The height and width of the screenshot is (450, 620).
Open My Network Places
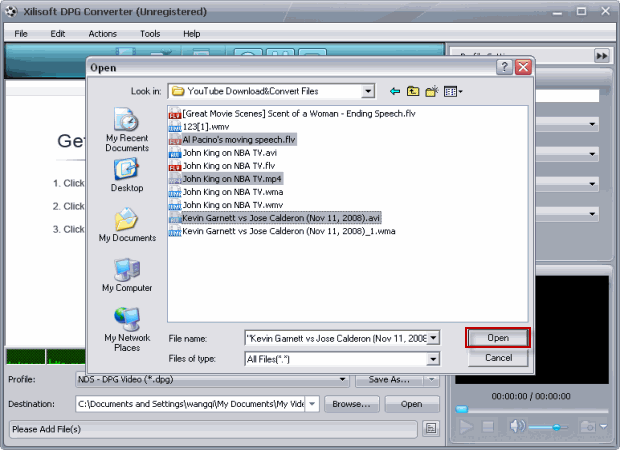pyautogui.click(x=127, y=329)
